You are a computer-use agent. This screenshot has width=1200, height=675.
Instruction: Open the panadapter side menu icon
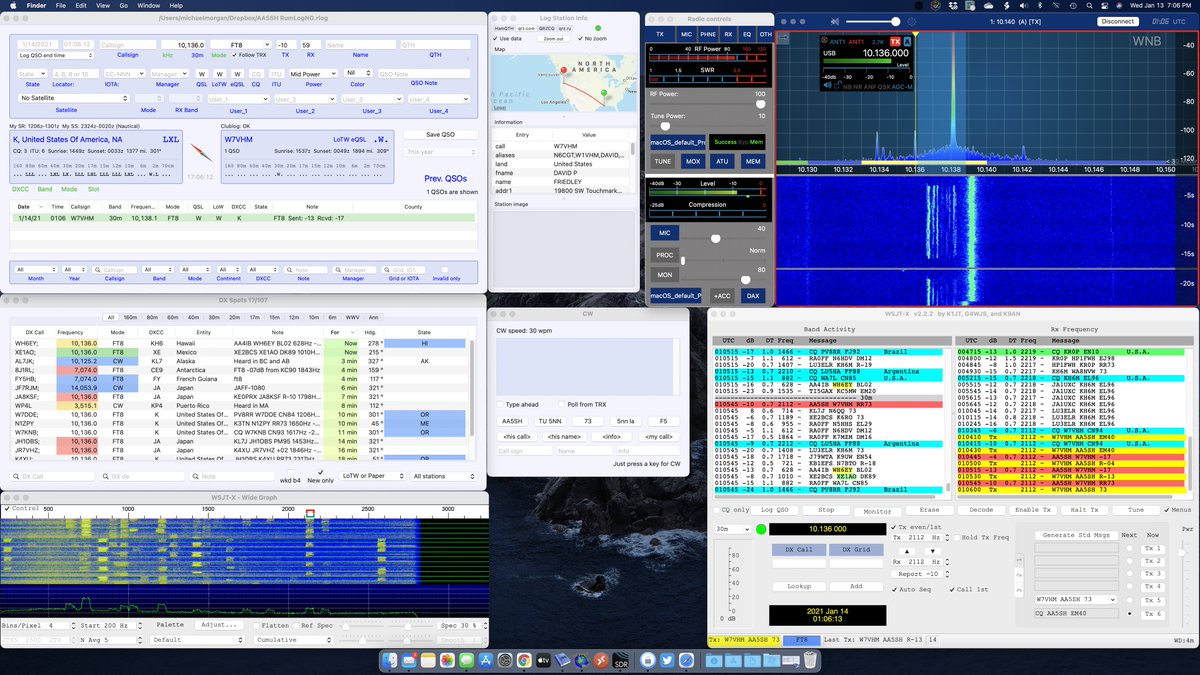785,40
